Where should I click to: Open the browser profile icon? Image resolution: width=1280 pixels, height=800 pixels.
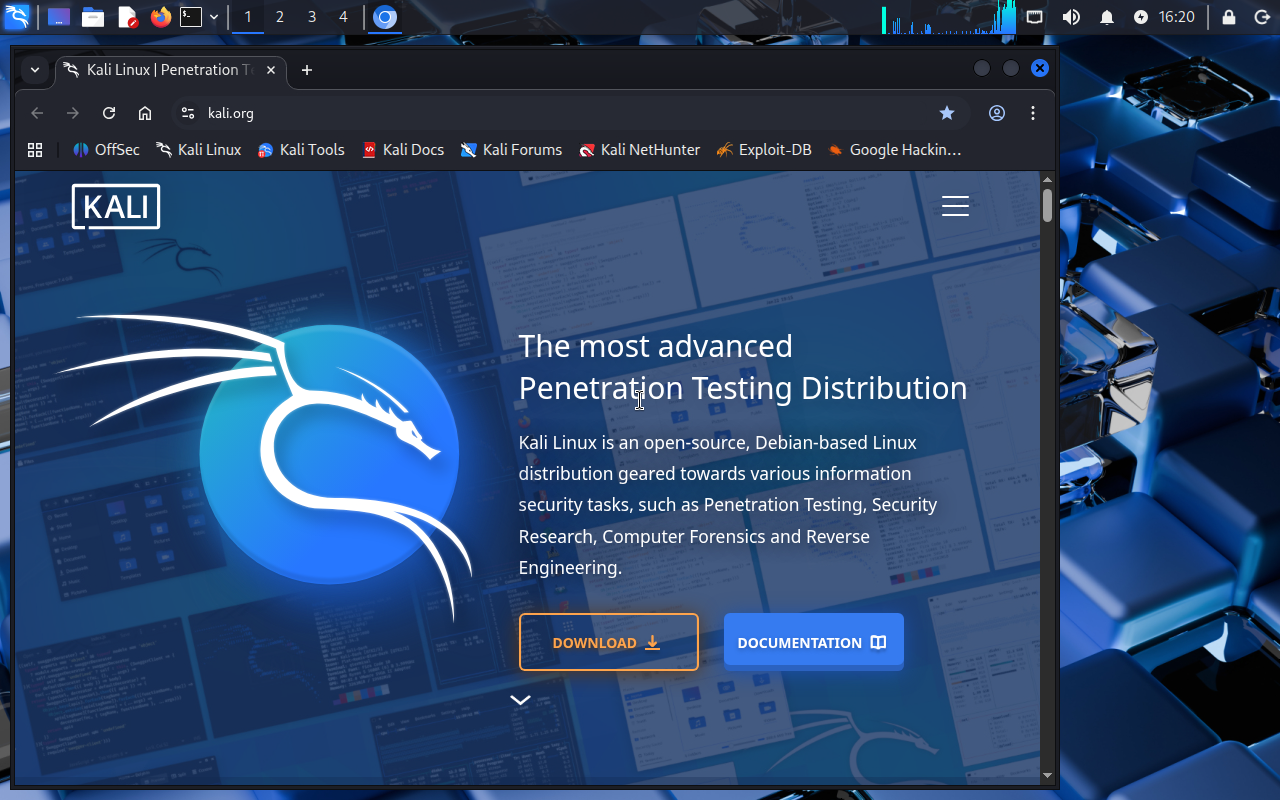pyautogui.click(x=997, y=113)
